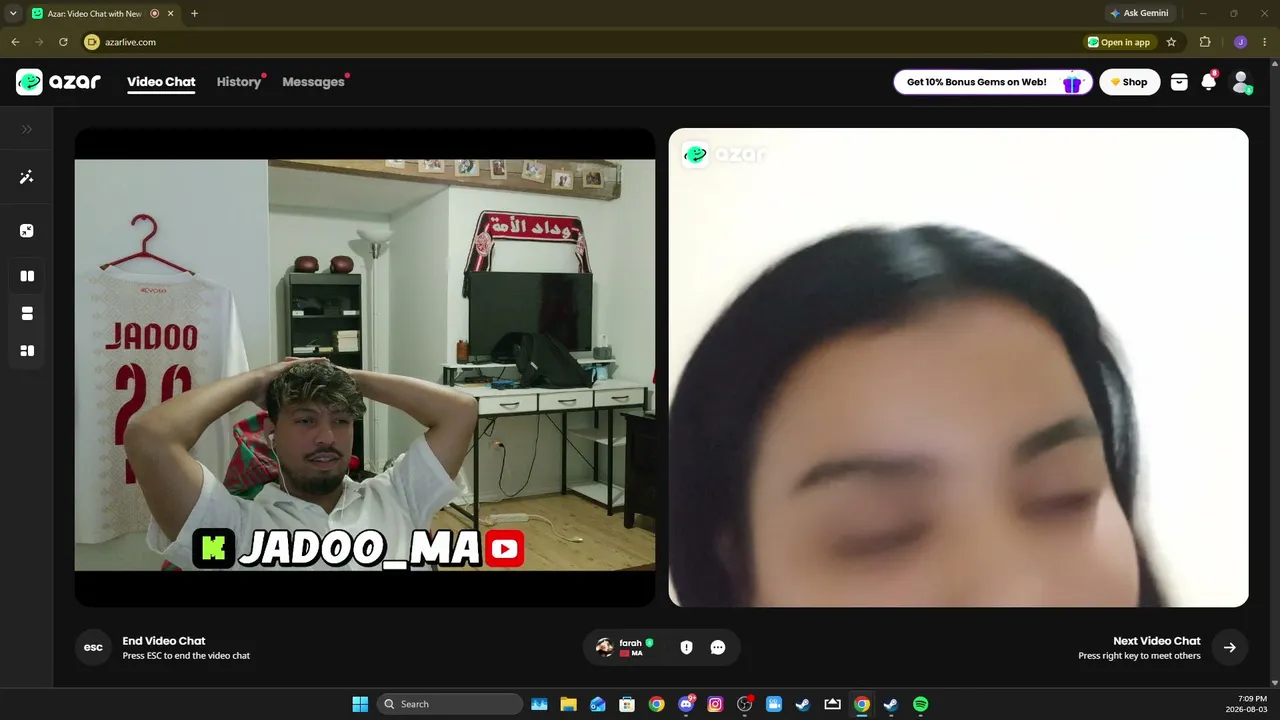Open the text chat bubble icon

(x=717, y=647)
